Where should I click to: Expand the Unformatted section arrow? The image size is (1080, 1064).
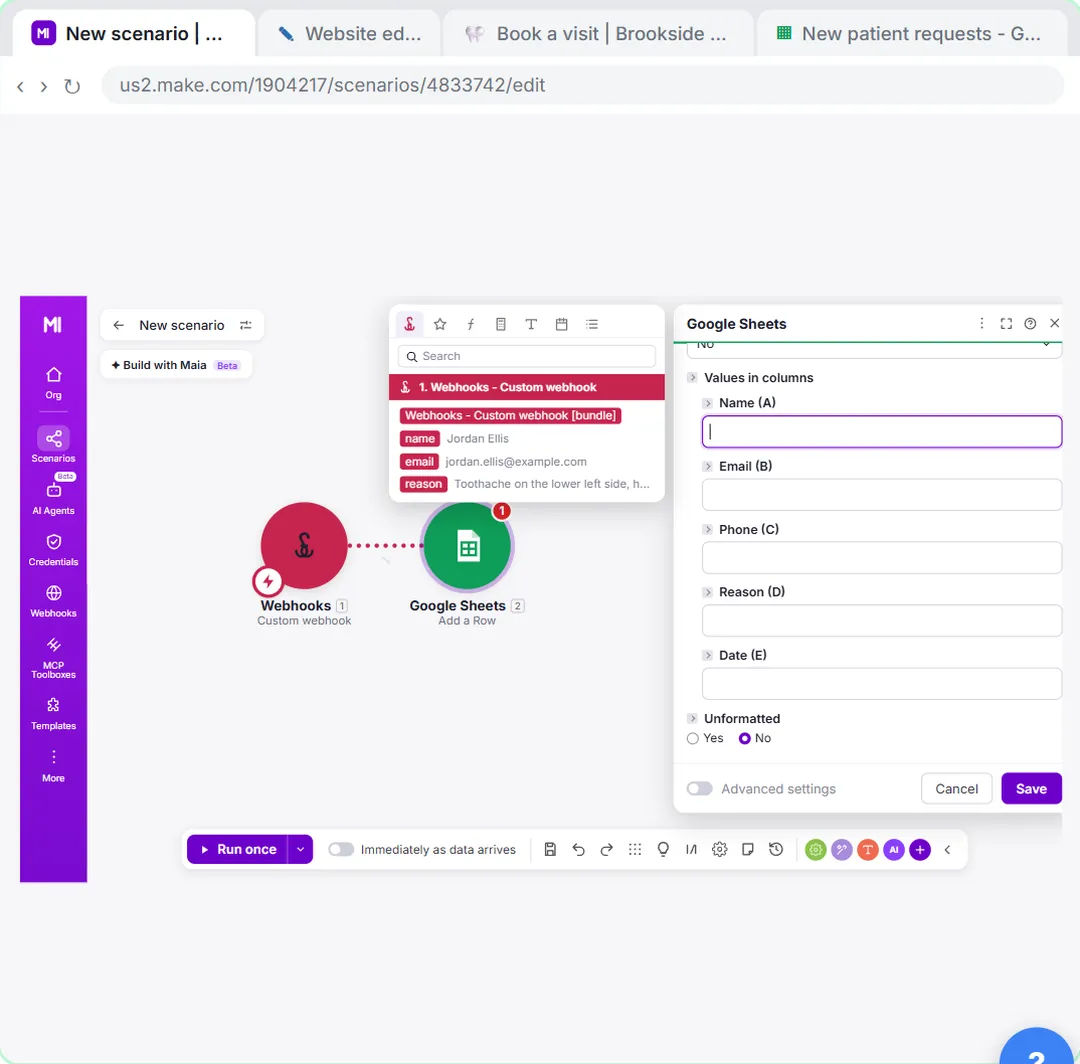tap(693, 718)
